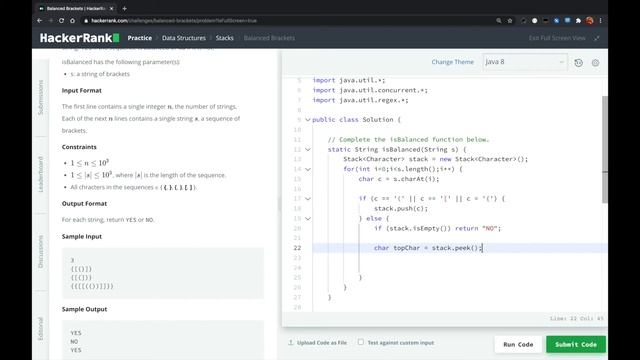Open the browser three-dot menu
The width and height of the screenshot is (640, 360).
(x=600, y=20)
